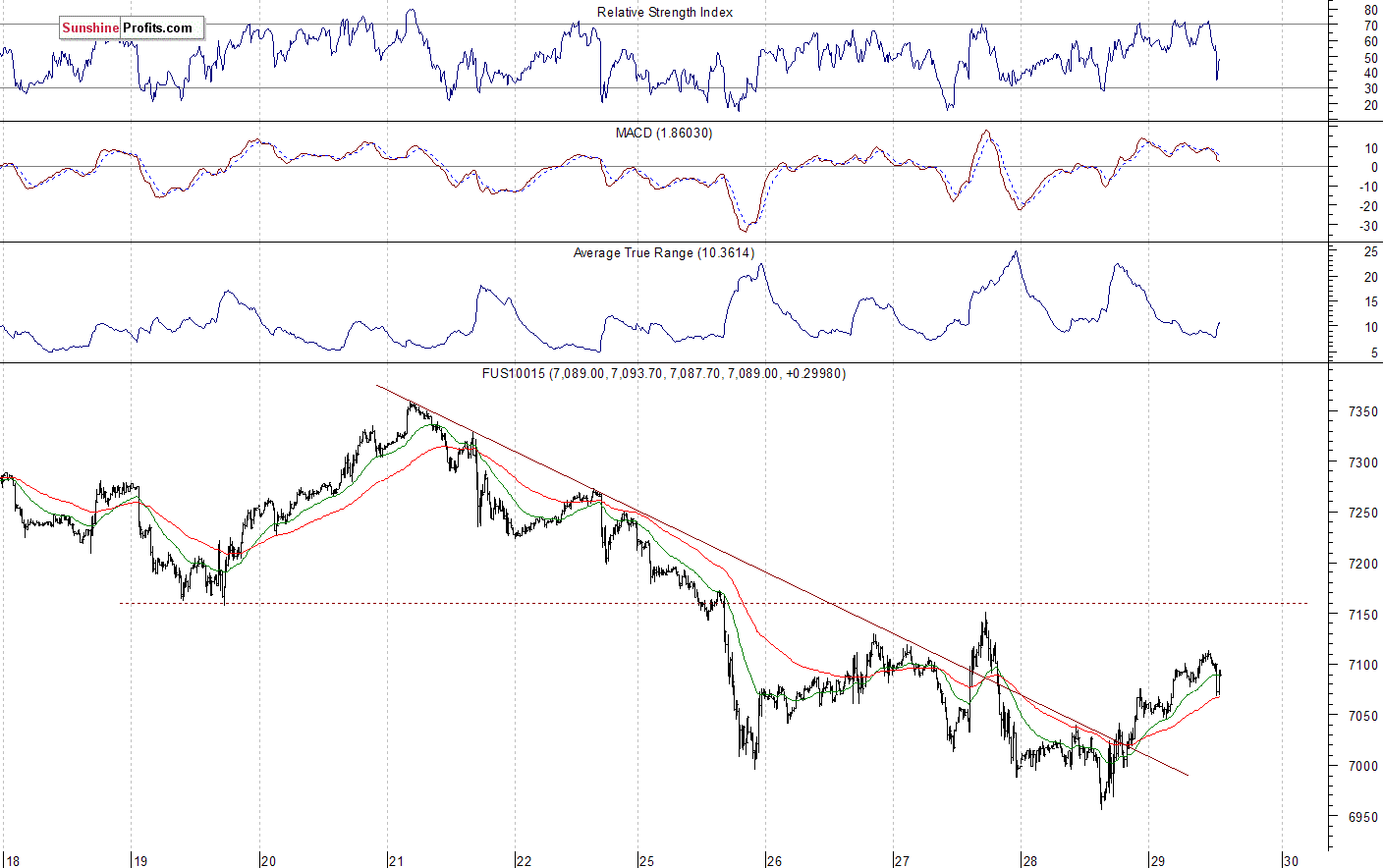Click date label 22 on time axis

(525, 861)
